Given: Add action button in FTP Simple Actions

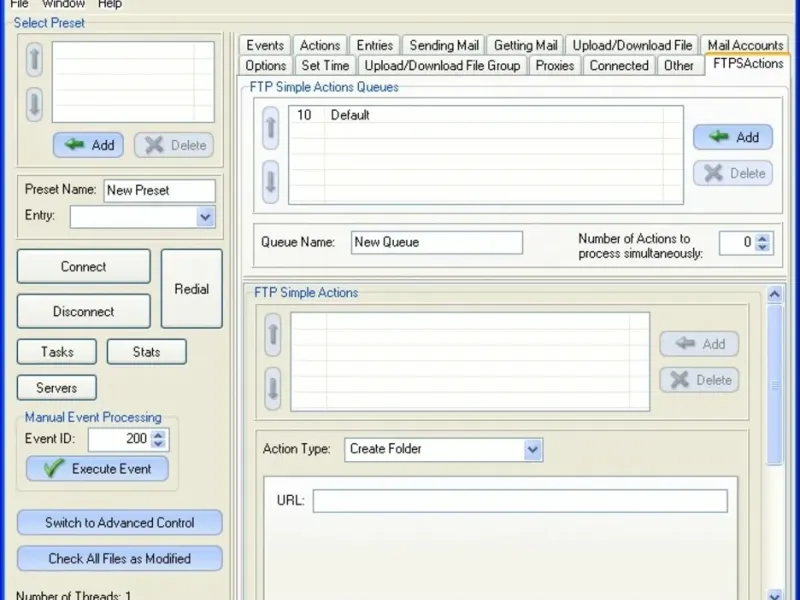Looking at the screenshot, I should [x=699, y=344].
